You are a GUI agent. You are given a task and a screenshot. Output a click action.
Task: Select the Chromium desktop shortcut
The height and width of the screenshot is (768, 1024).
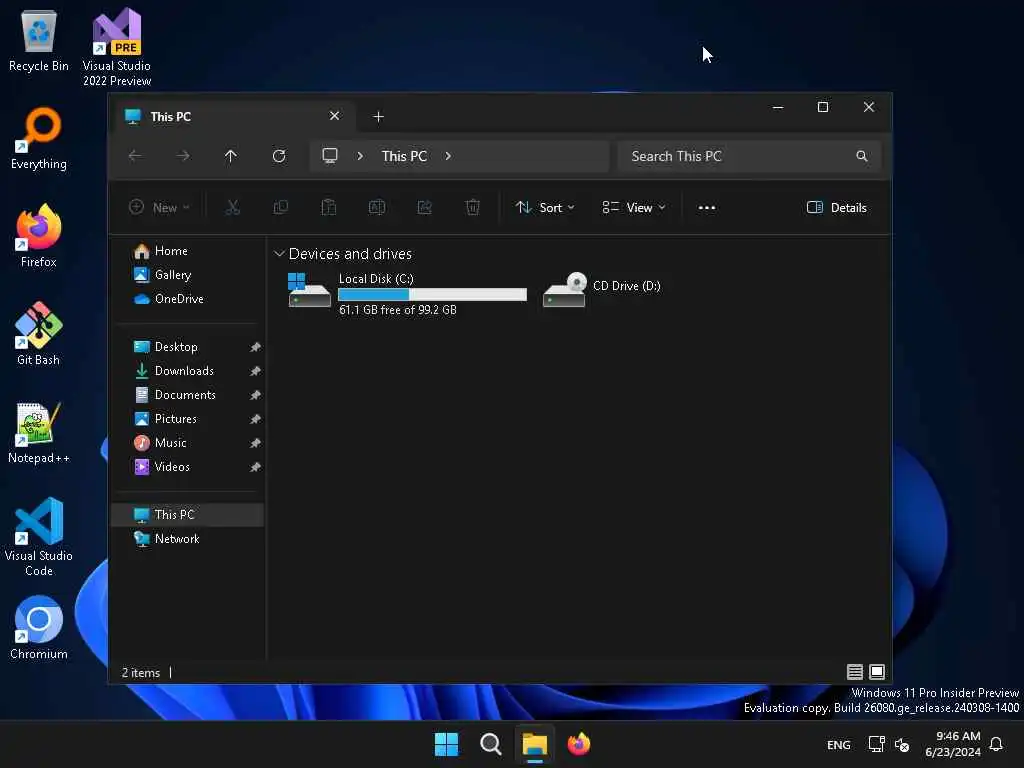(x=39, y=628)
